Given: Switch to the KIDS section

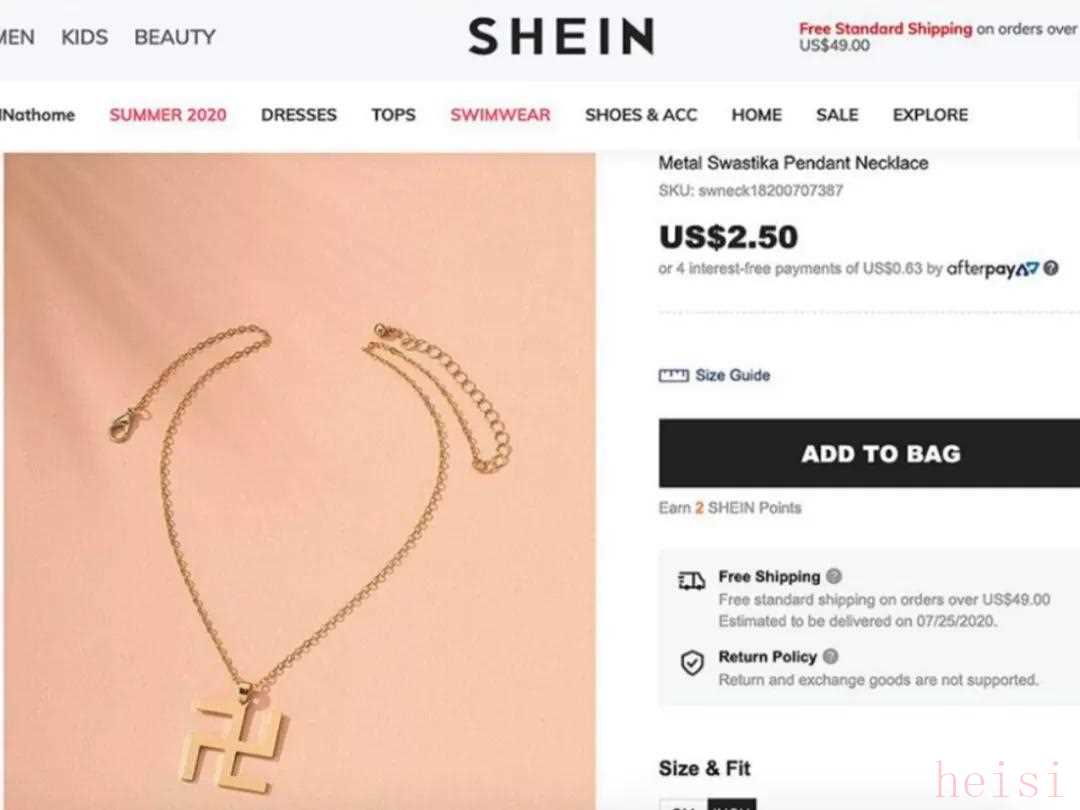Looking at the screenshot, I should [x=84, y=37].
